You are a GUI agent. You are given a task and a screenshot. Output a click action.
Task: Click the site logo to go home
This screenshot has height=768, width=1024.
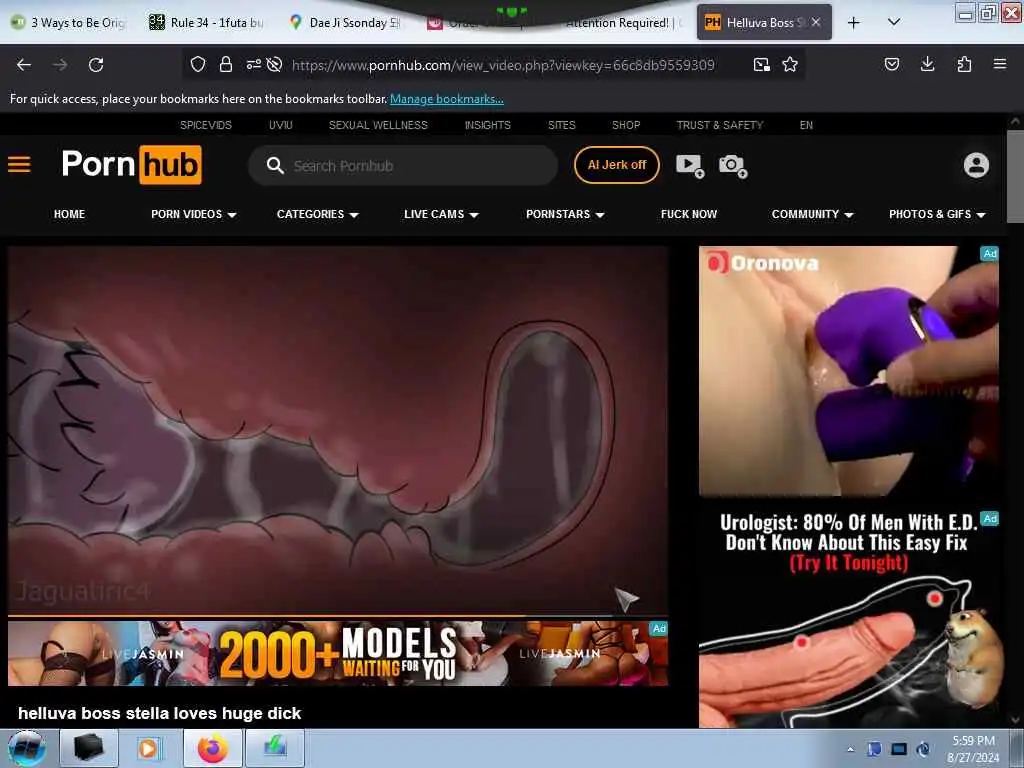131,165
